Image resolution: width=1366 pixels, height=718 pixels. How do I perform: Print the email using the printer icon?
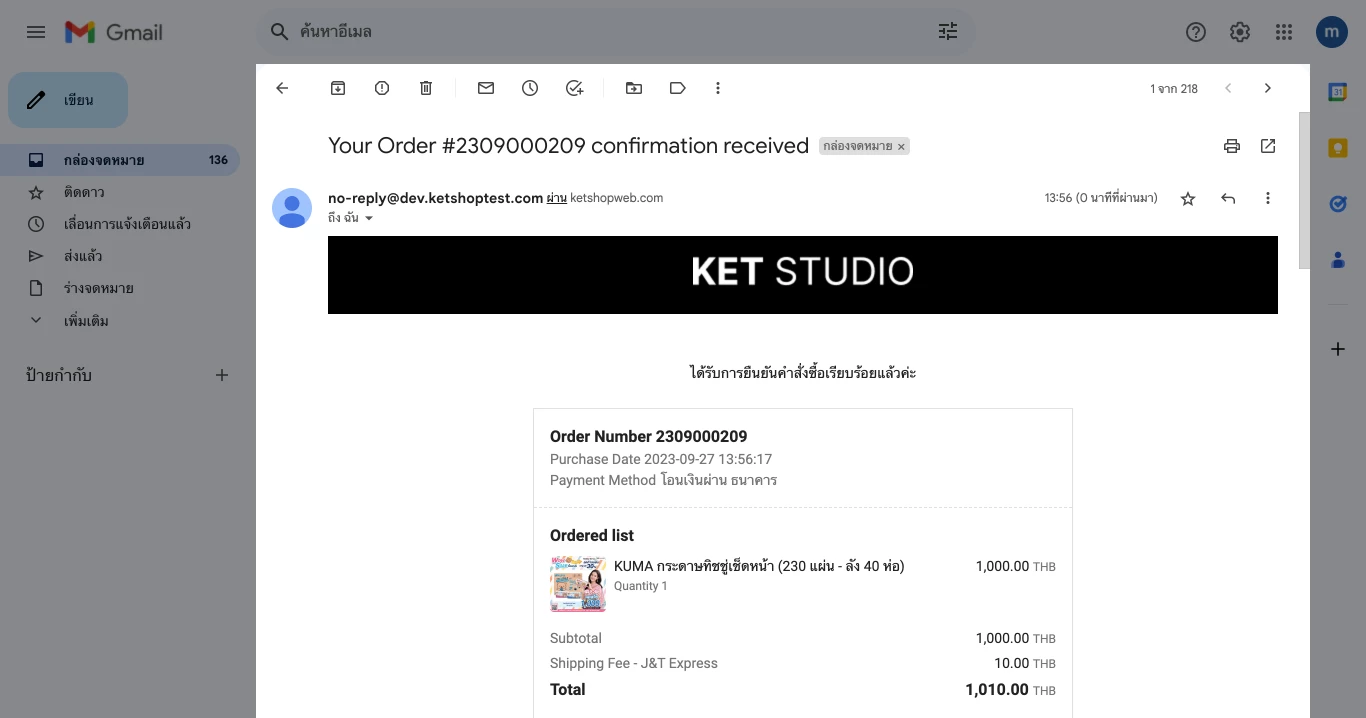click(1232, 146)
